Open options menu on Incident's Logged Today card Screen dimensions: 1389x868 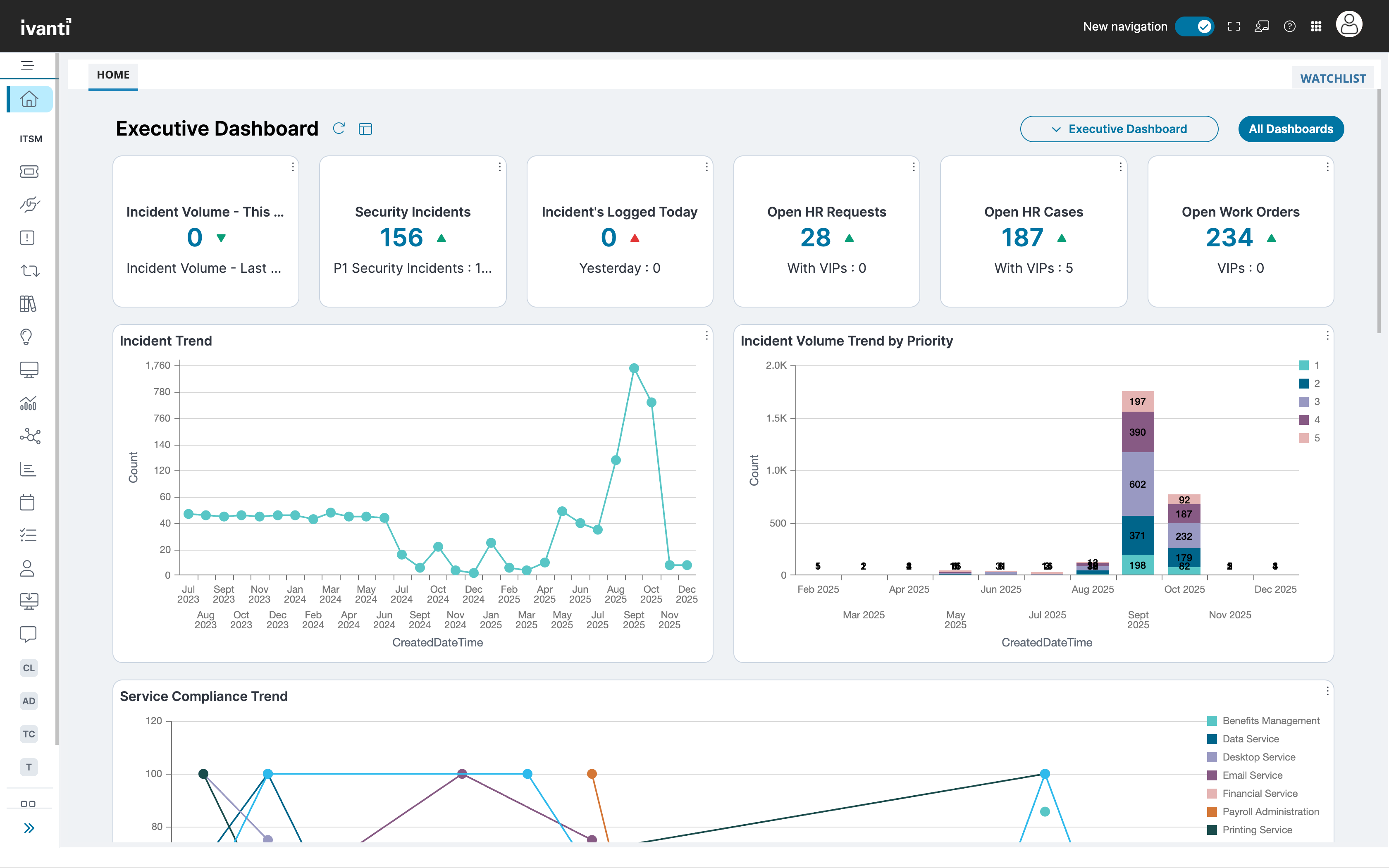pos(706,167)
